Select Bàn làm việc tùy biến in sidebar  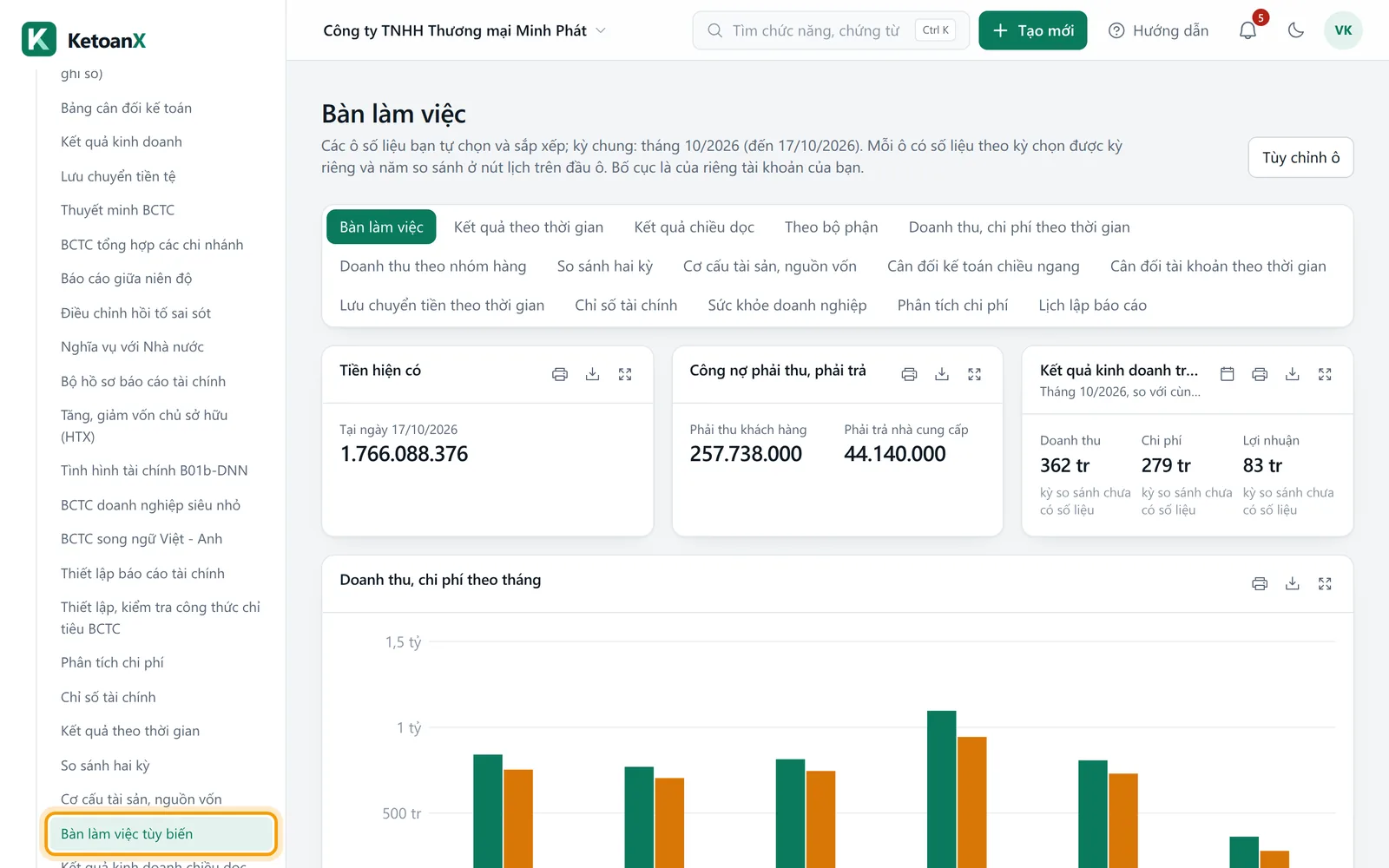pyautogui.click(x=161, y=834)
